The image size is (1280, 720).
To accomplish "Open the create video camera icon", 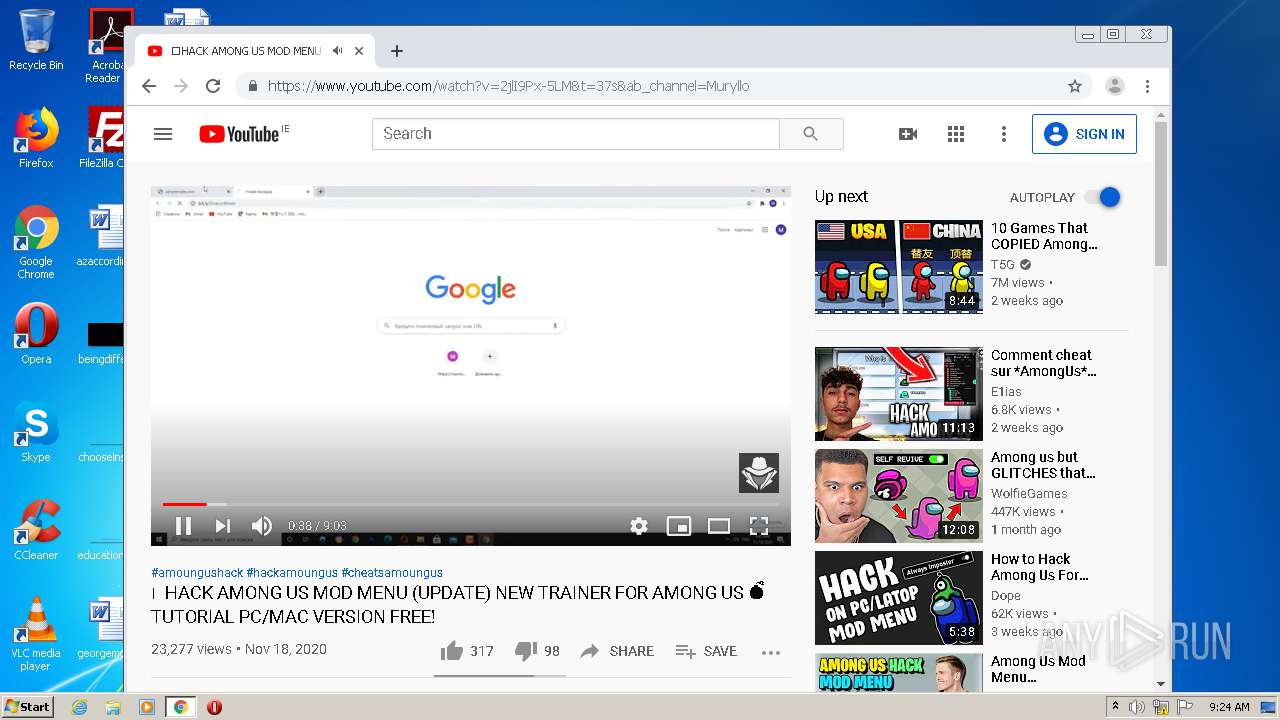I will coord(908,134).
